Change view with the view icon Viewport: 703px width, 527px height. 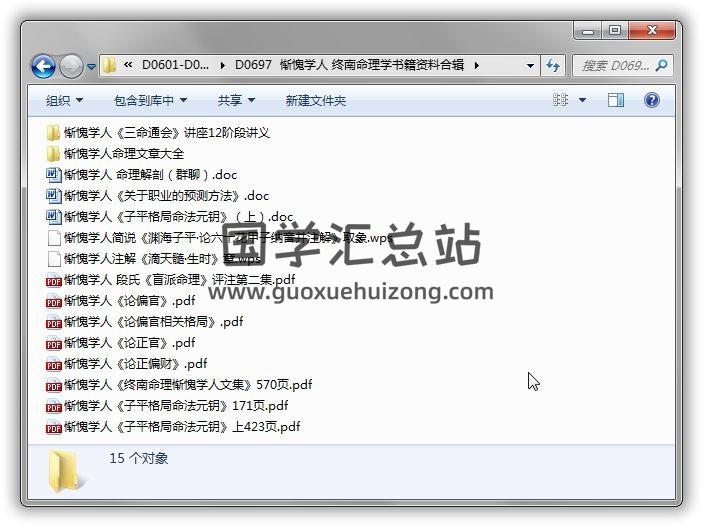click(x=560, y=100)
